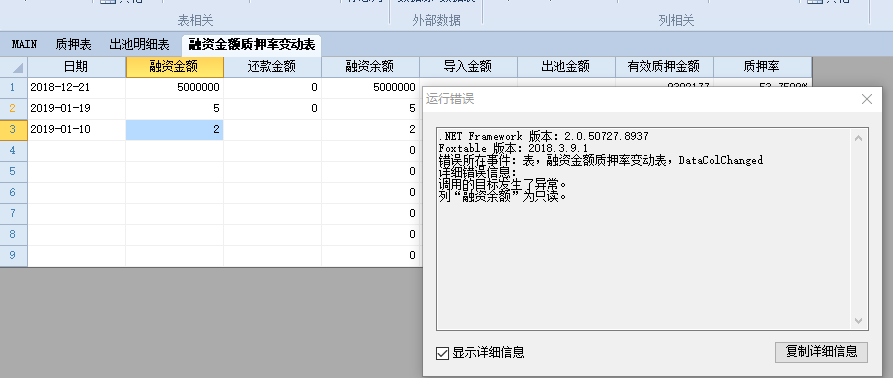Screen dimensions: 893x378
Task: Click the 复制详细信息 button
Action: pos(821,352)
